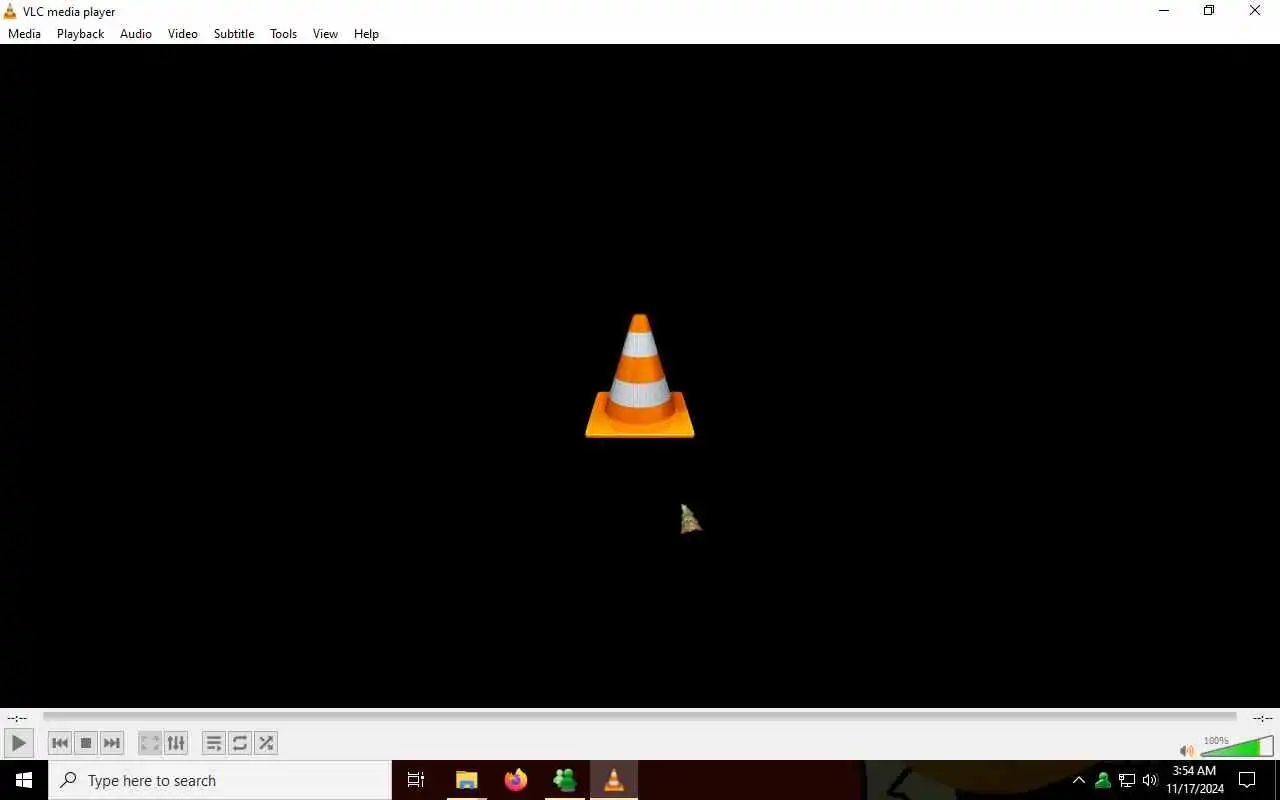Viewport: 1280px width, 800px height.
Task: Open the Audio menu
Action: click(x=136, y=33)
